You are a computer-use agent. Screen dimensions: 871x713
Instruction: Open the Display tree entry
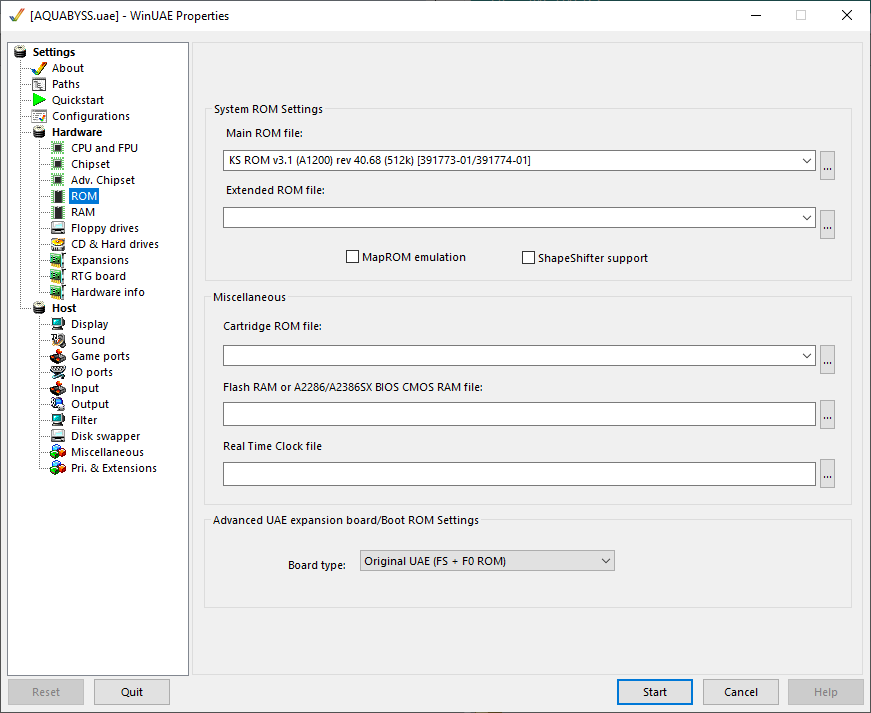point(89,324)
